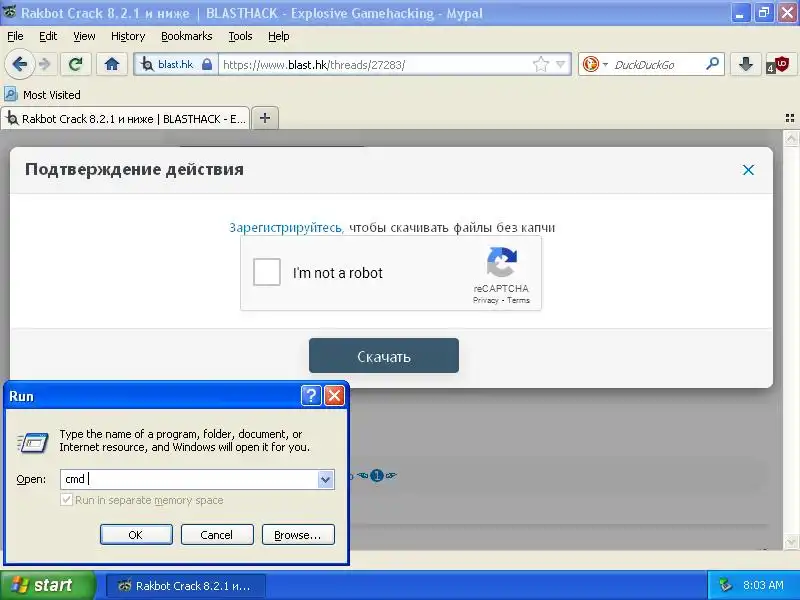Bookmark this page with the star icon
Image resolution: width=800 pixels, height=600 pixels.
coord(540,64)
